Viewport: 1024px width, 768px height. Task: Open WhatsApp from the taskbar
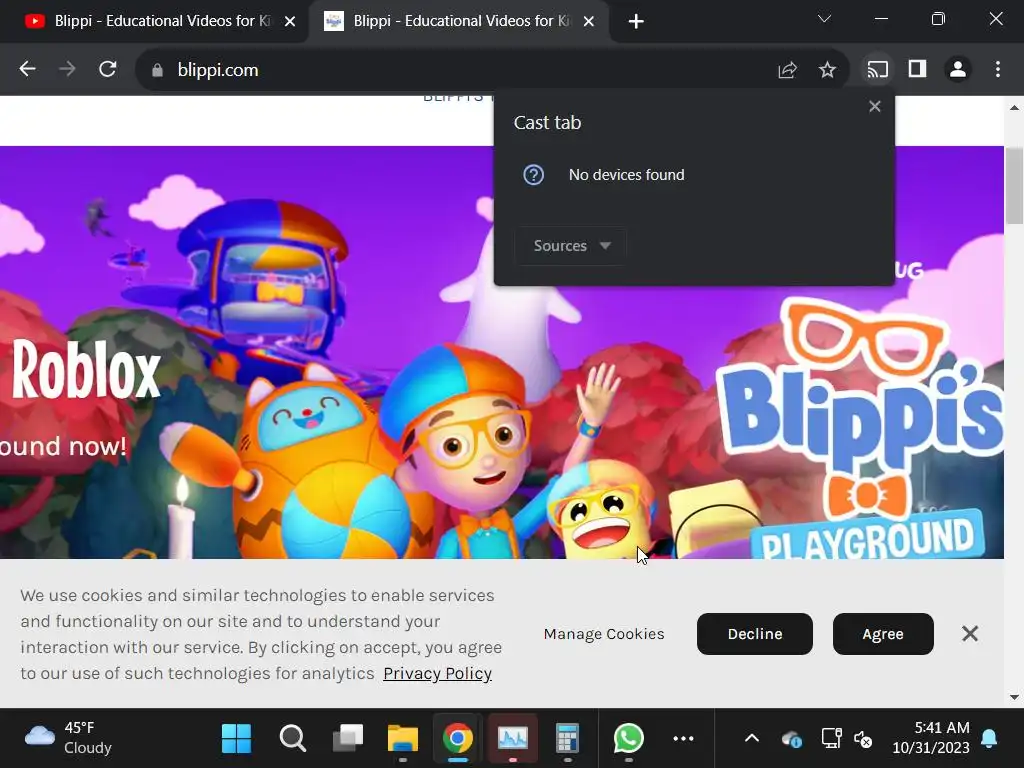pyautogui.click(x=628, y=739)
